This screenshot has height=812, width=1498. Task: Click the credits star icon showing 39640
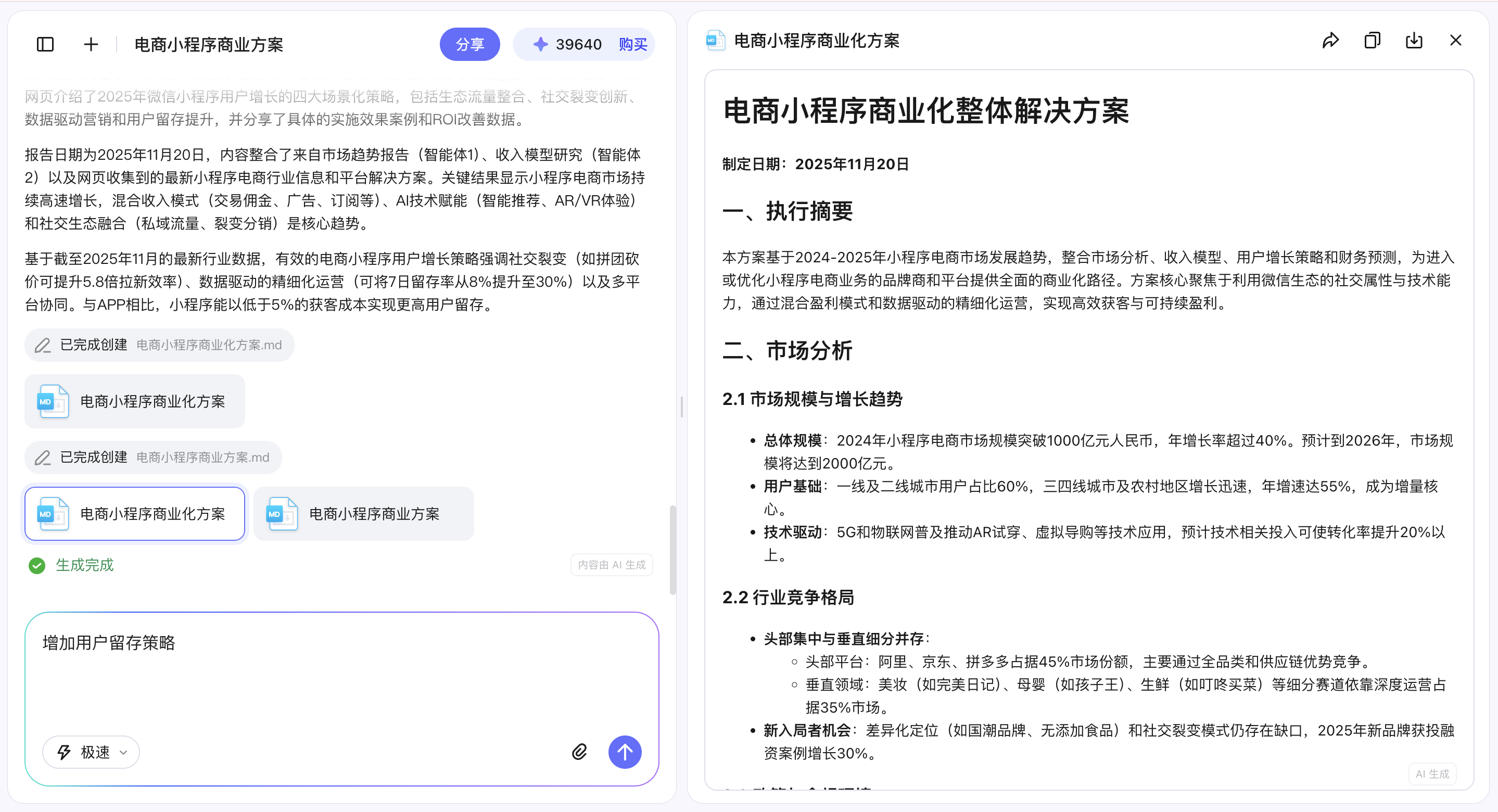click(x=541, y=44)
